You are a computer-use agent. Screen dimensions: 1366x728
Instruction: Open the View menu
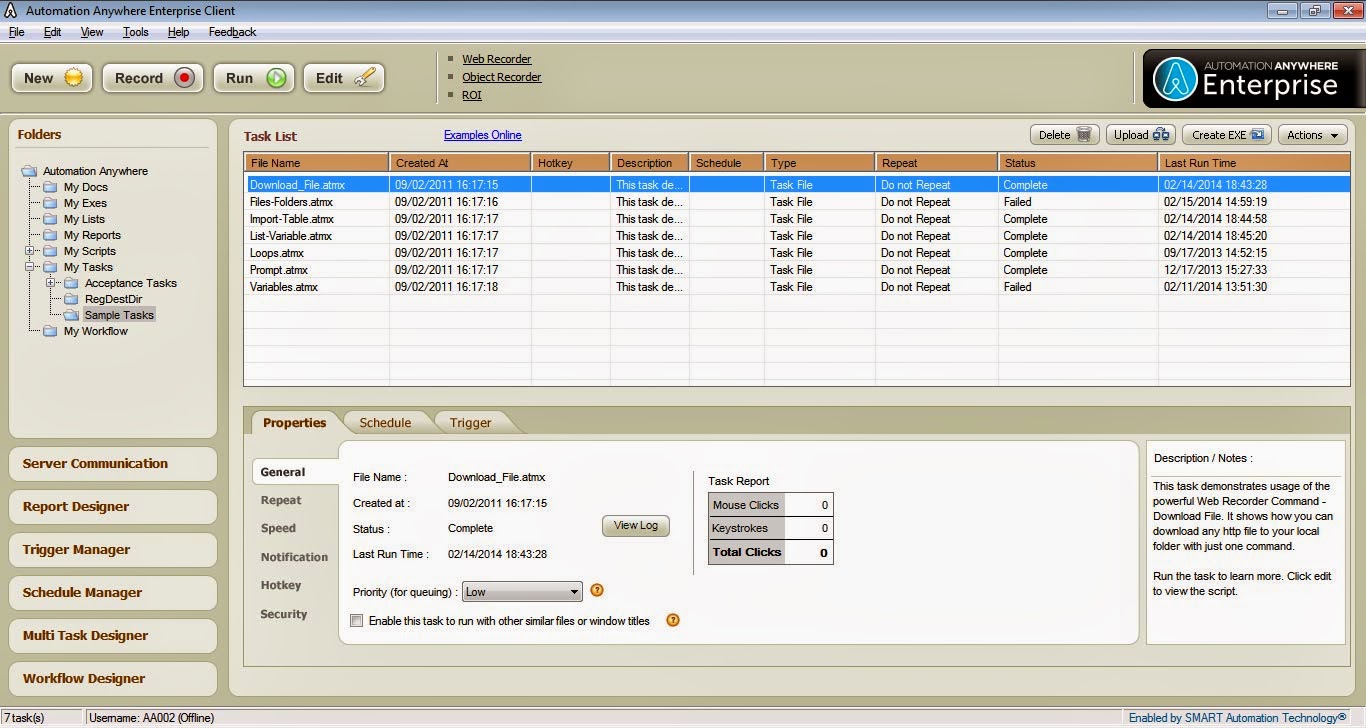[92, 32]
